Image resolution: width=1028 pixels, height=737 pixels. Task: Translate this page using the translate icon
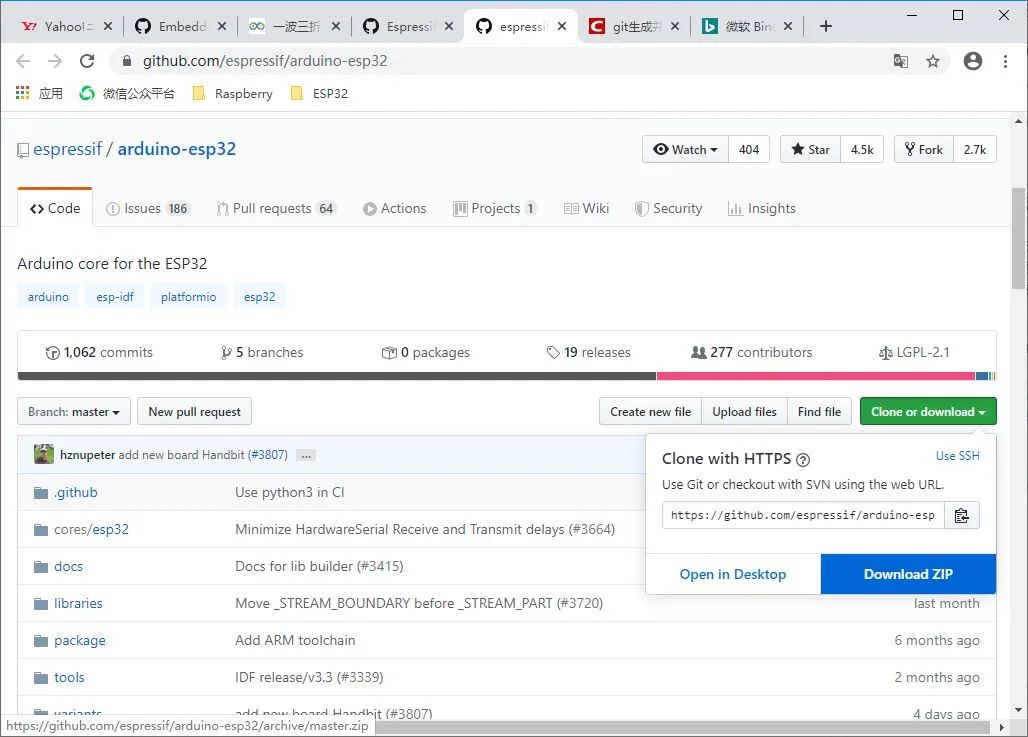point(901,61)
